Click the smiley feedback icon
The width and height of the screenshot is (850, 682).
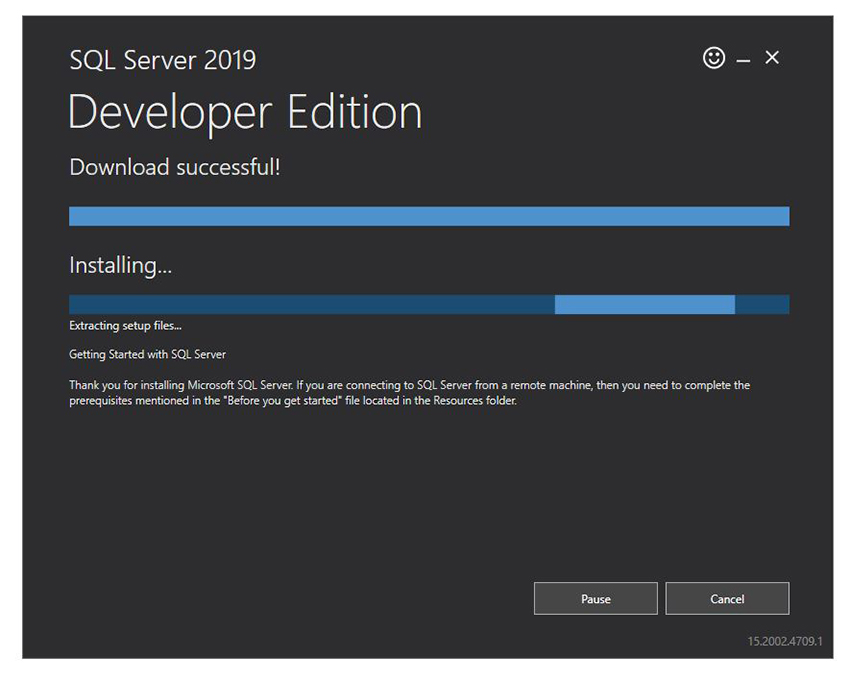(x=714, y=57)
